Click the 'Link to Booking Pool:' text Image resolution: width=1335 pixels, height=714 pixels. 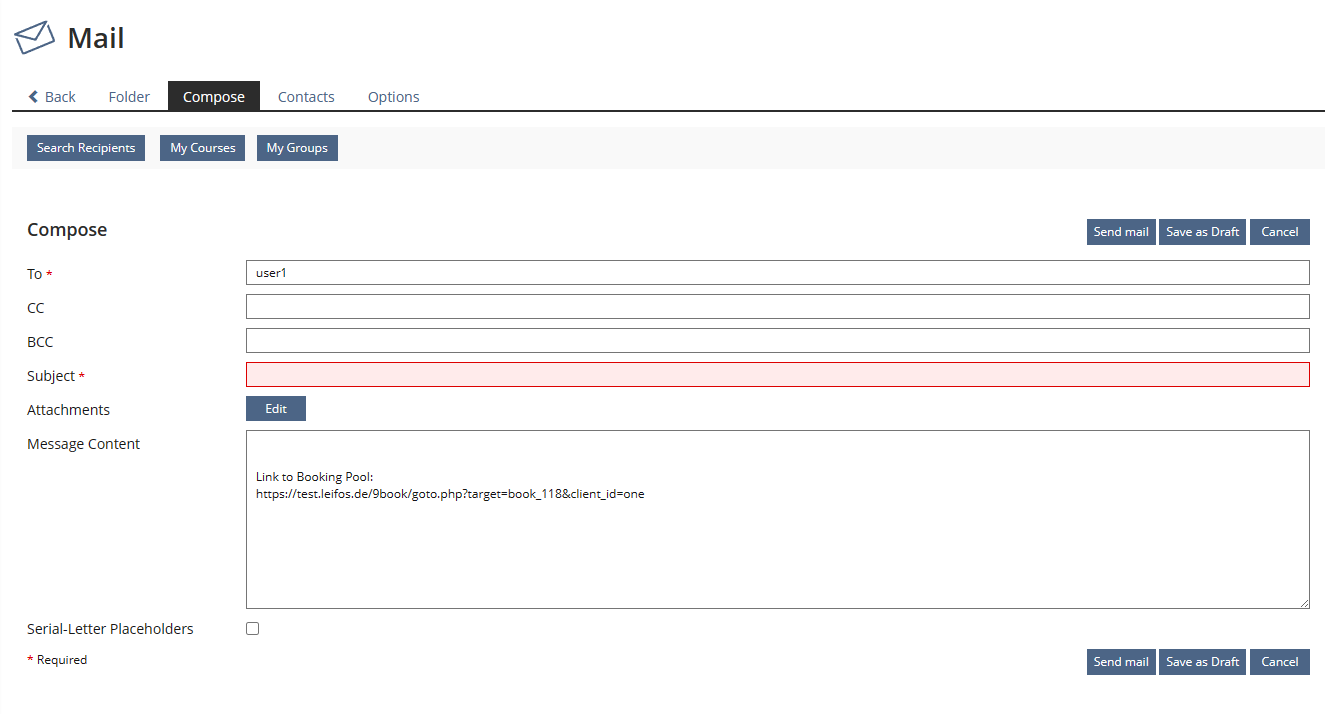click(x=314, y=477)
